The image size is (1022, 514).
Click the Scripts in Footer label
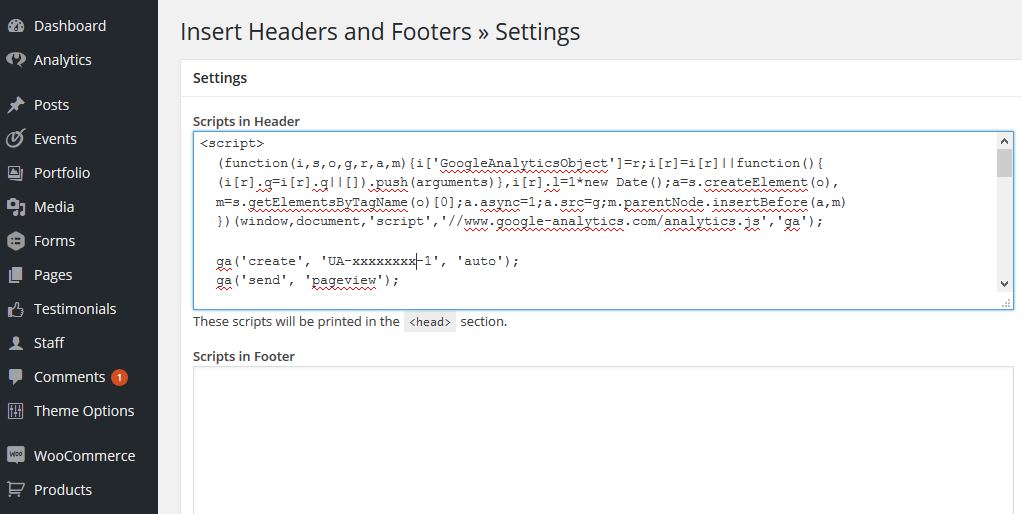coord(244,356)
